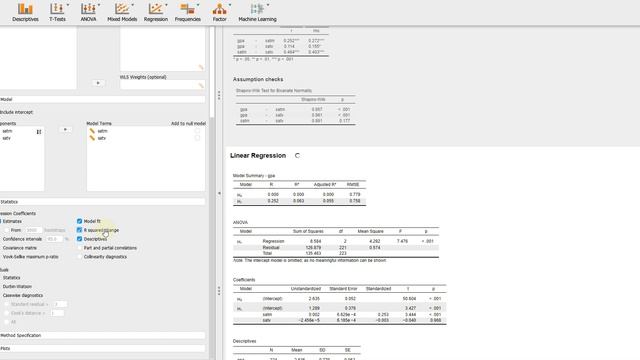This screenshot has width=640, height=360.
Task: Select the satm term in Model Terms
Action: (x=102, y=131)
